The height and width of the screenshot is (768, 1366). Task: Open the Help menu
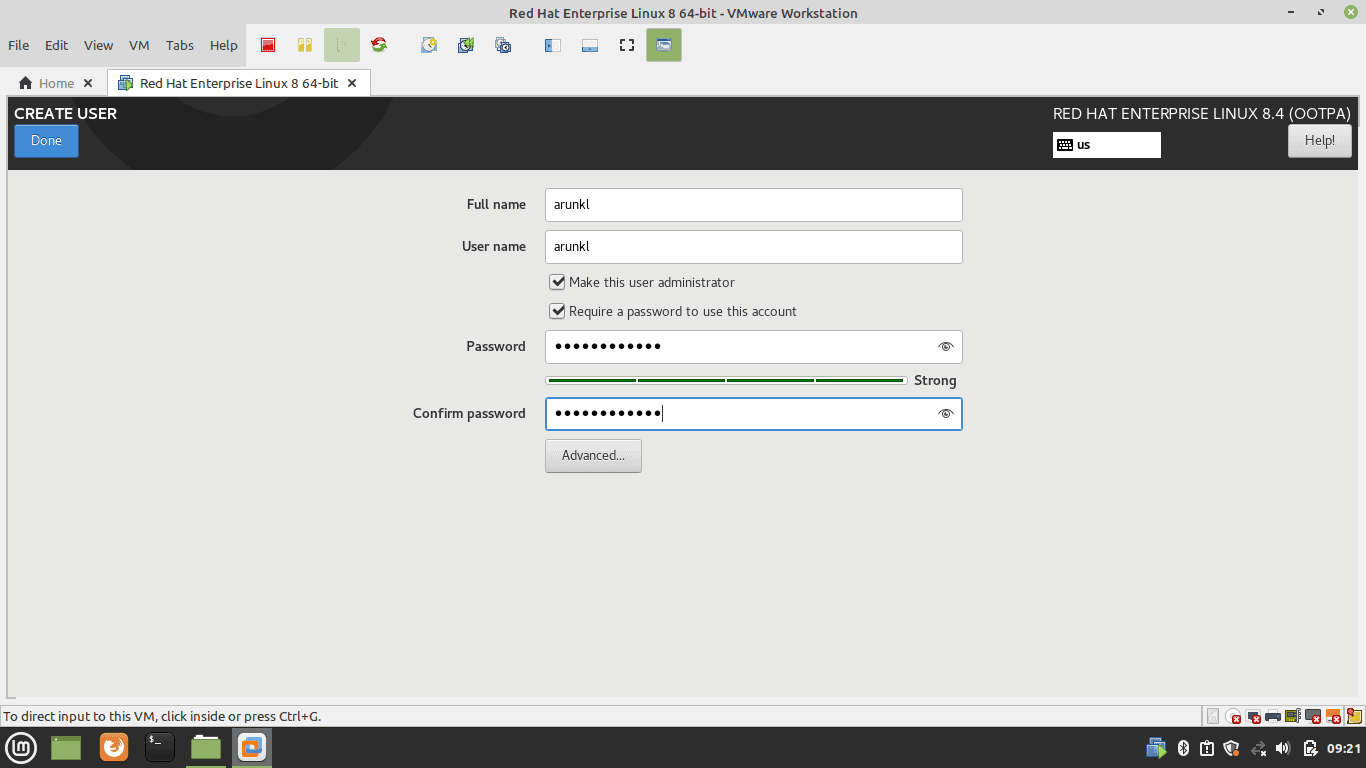point(224,45)
